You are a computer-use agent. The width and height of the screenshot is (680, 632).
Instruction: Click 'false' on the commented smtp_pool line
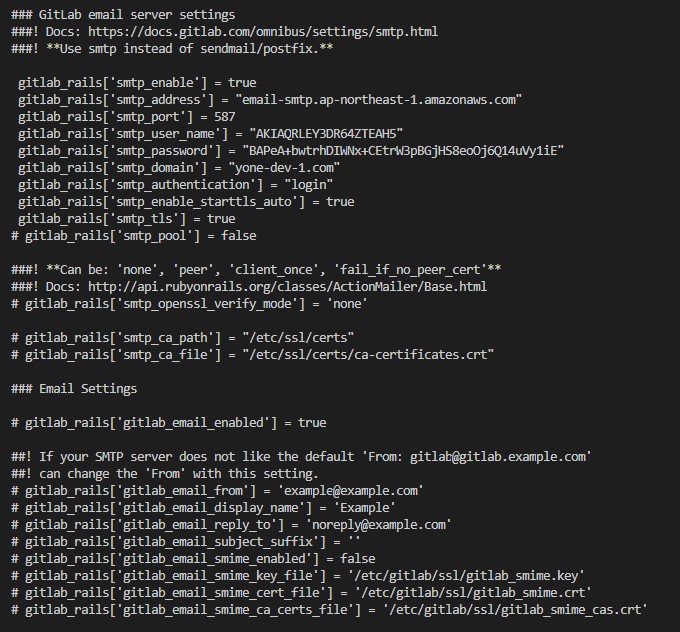coord(236,236)
